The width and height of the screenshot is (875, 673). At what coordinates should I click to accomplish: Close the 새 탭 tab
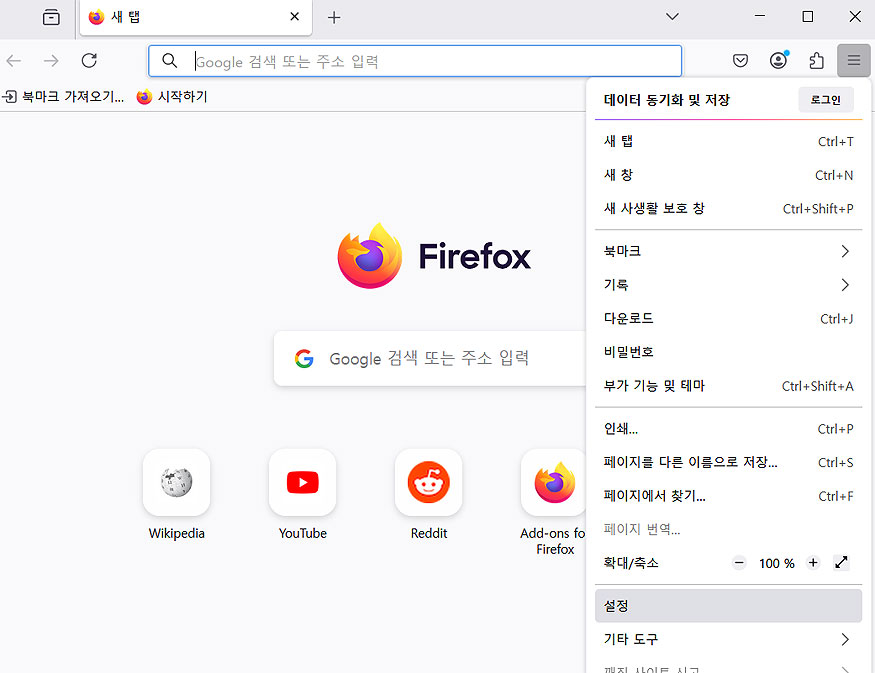(x=295, y=17)
